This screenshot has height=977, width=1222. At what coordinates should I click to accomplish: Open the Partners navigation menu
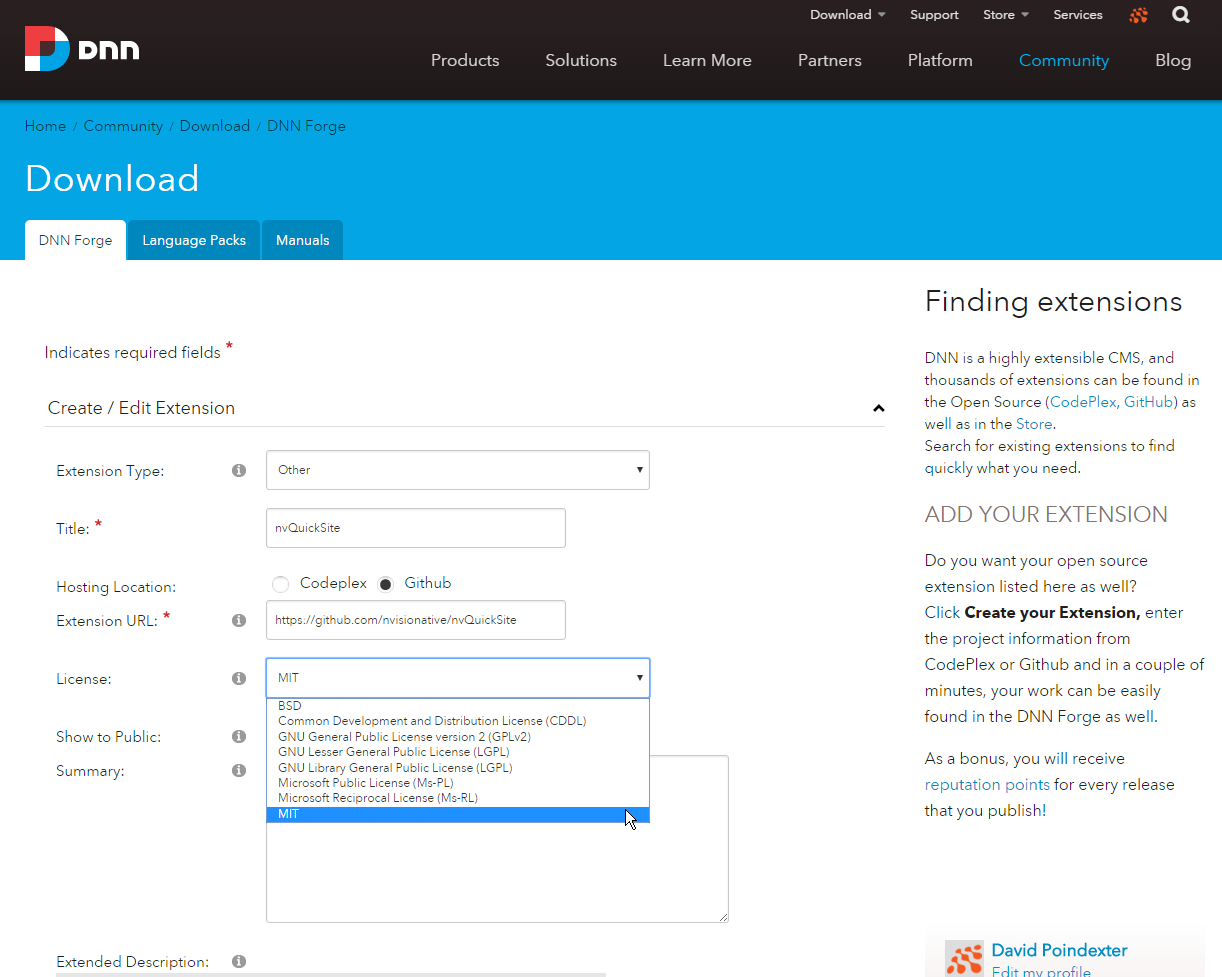(x=830, y=60)
